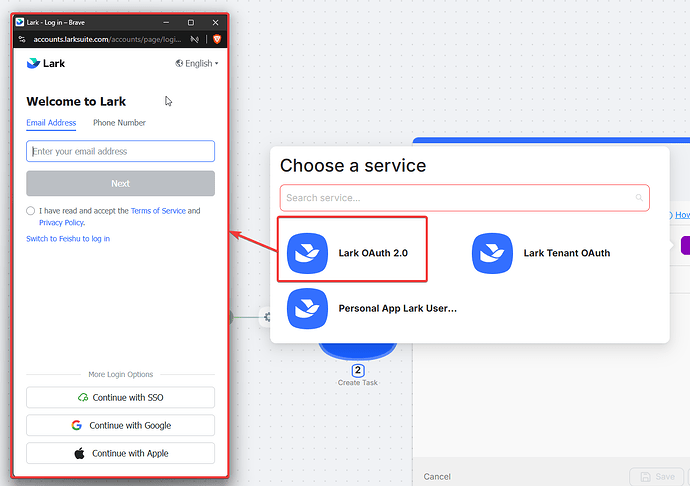Accept the Terms of Service radio button
The height and width of the screenshot is (486, 690).
pyautogui.click(x=30, y=211)
